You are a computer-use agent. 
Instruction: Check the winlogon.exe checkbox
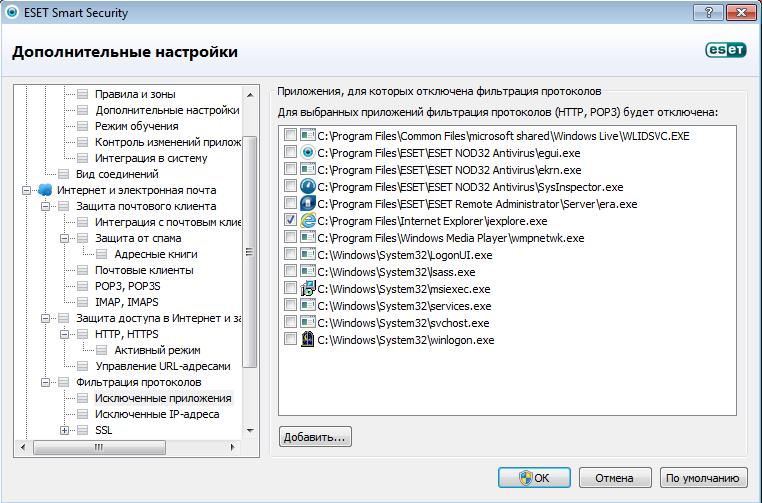pyautogui.click(x=290, y=339)
